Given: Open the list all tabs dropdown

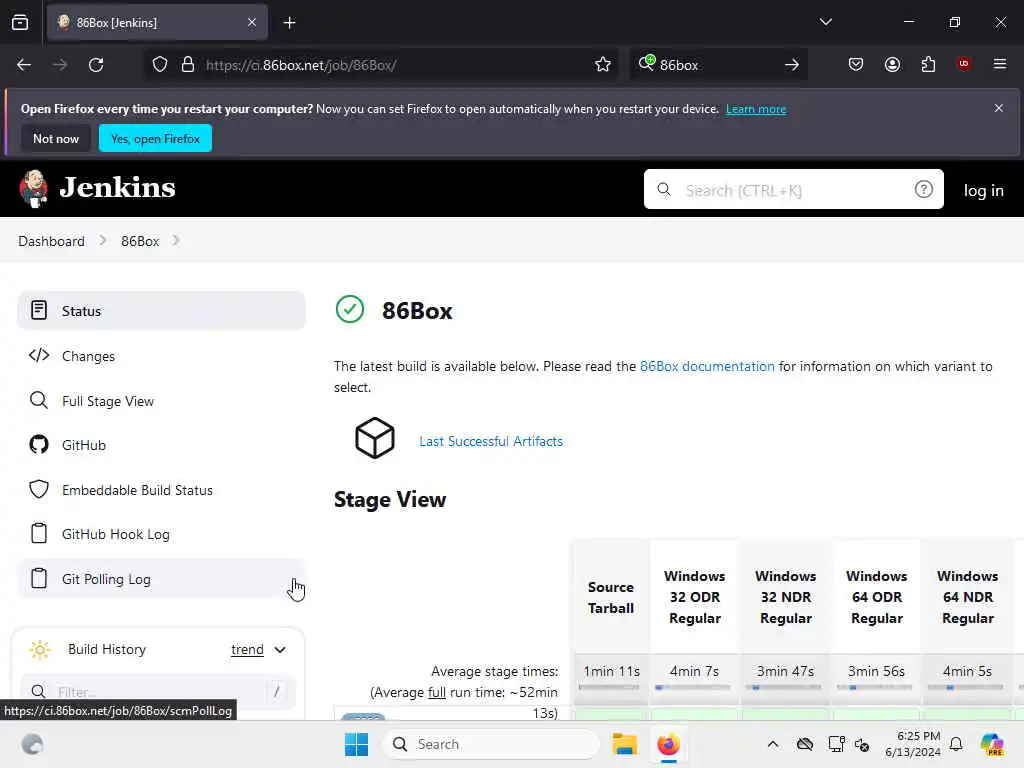Looking at the screenshot, I should [825, 22].
